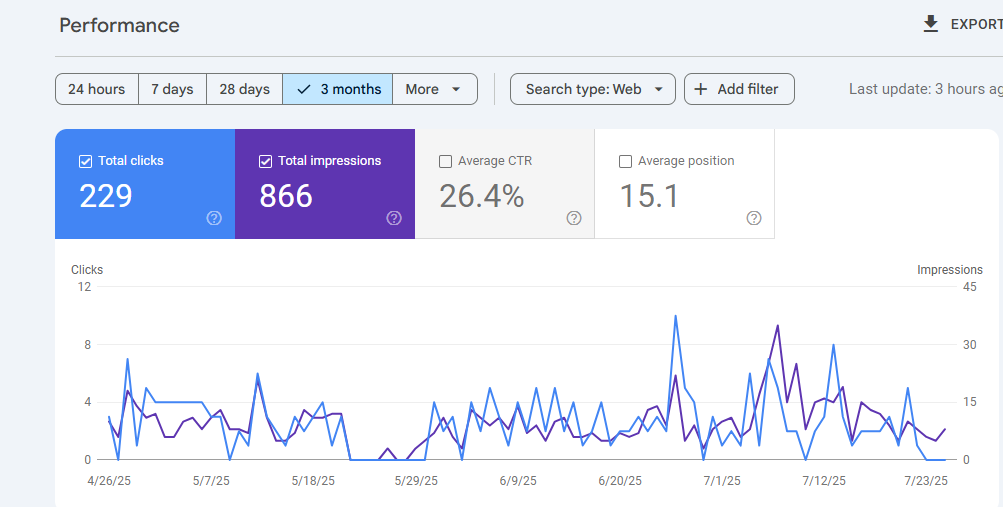
Task: Open help icon on Total impressions card
Action: click(394, 218)
